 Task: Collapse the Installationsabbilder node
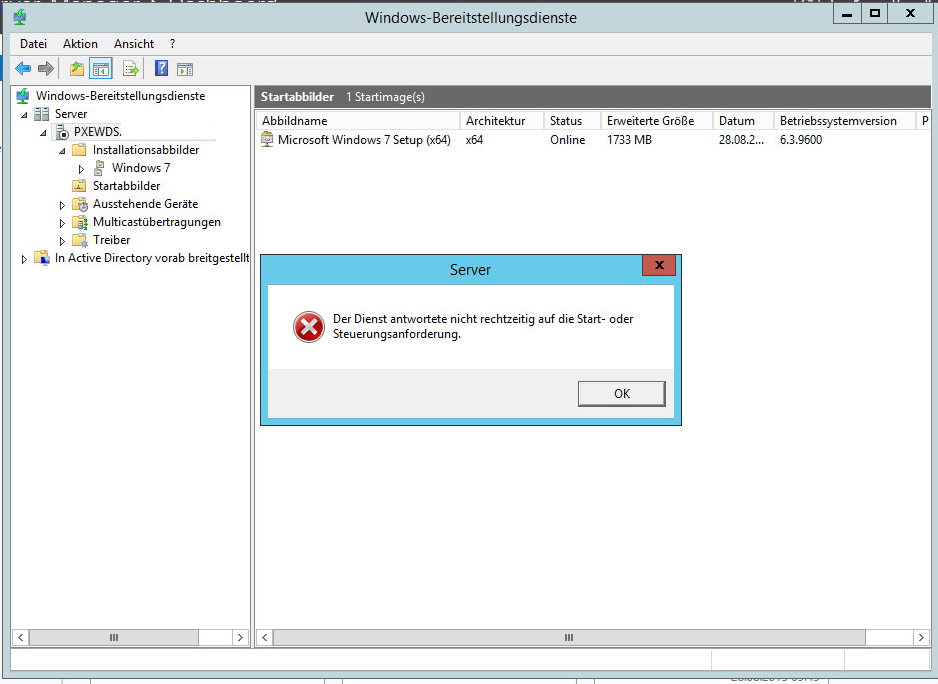click(62, 151)
